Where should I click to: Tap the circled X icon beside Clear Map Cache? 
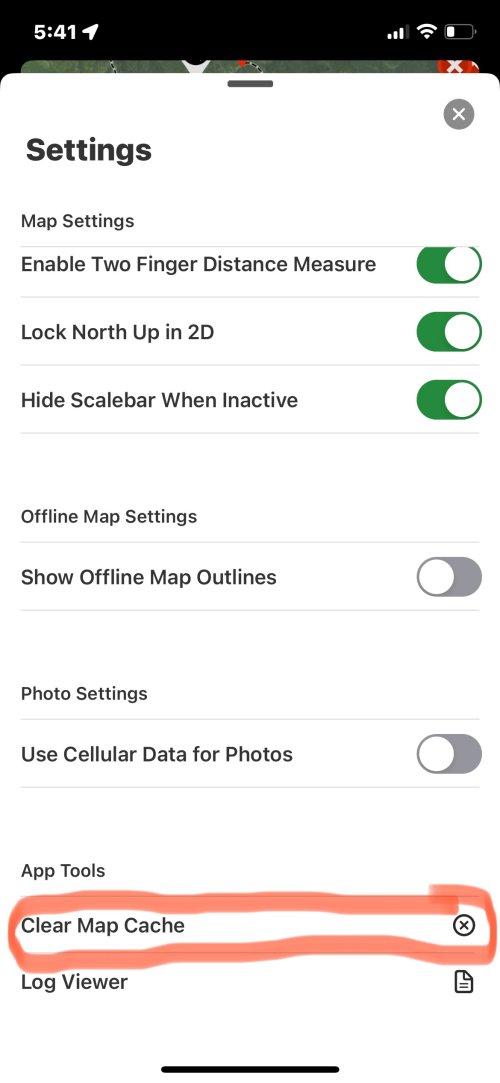463,926
